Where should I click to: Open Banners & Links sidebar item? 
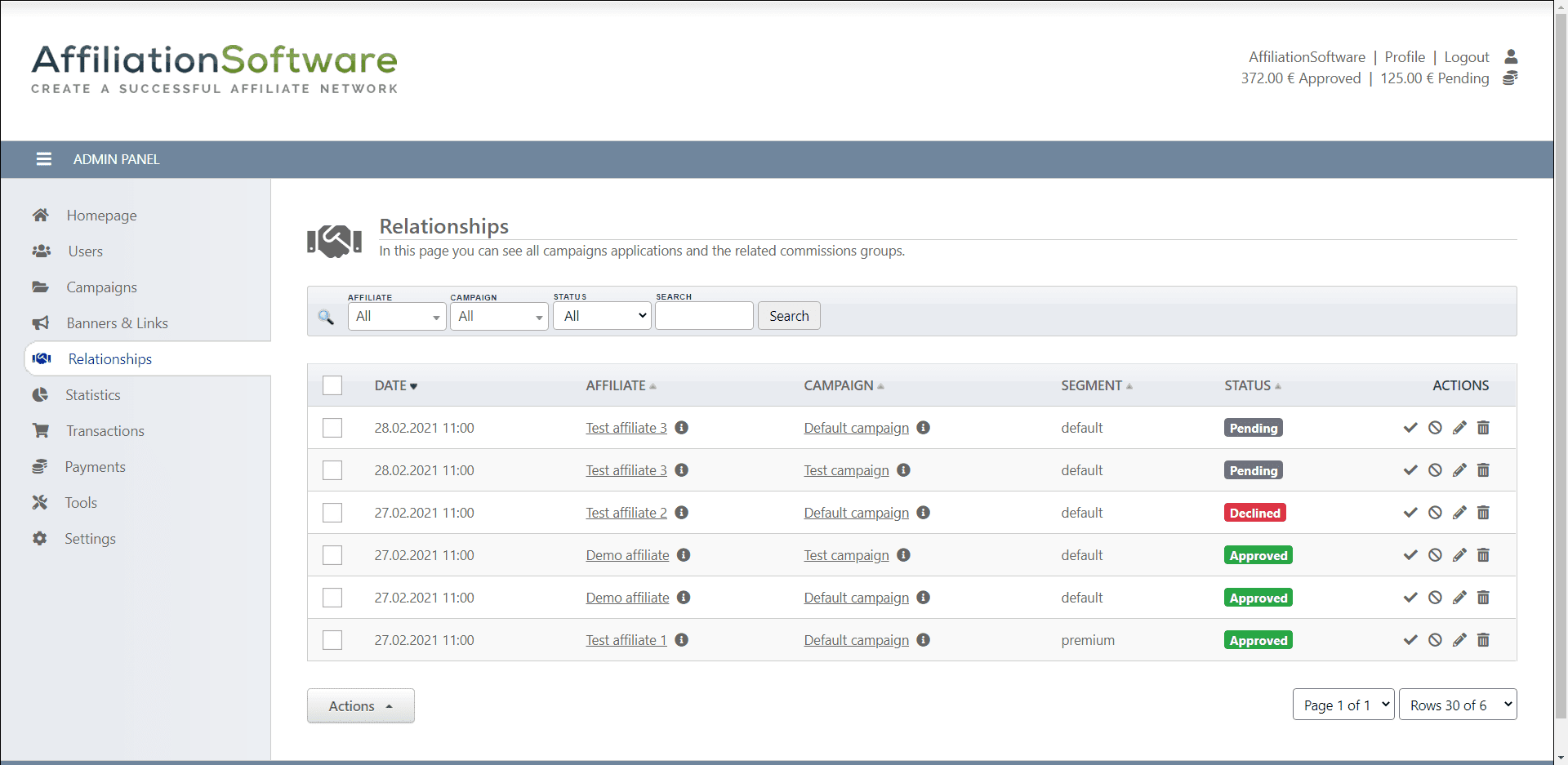click(x=117, y=323)
